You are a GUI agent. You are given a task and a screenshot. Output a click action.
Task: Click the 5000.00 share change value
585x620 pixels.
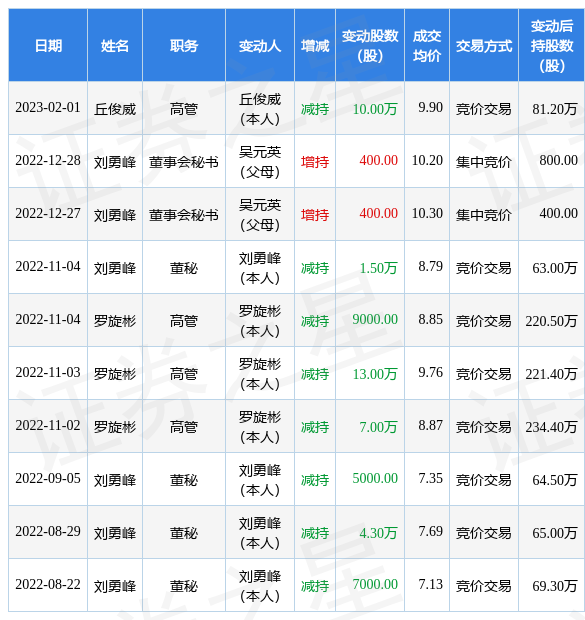click(375, 478)
